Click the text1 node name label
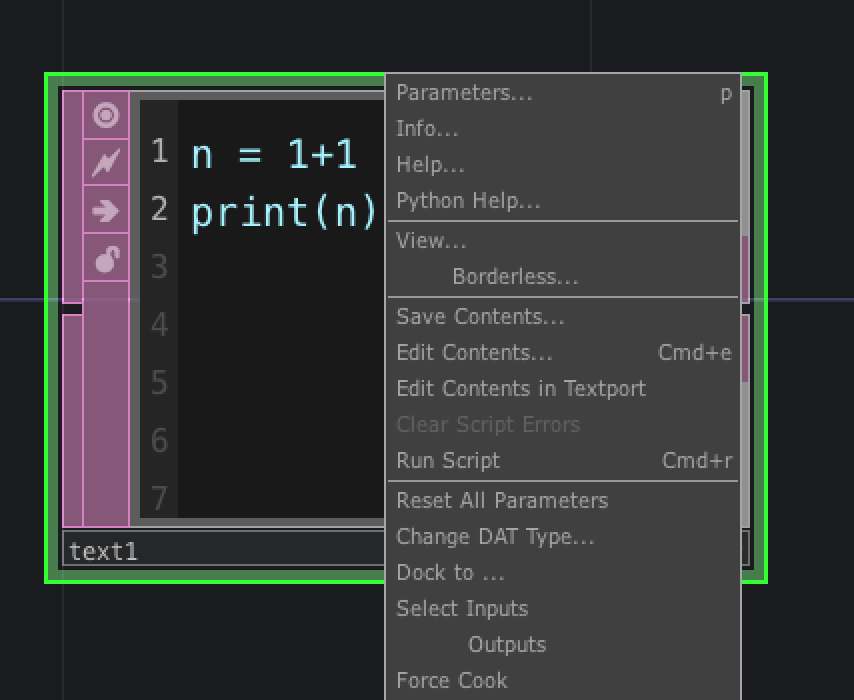 point(103,551)
